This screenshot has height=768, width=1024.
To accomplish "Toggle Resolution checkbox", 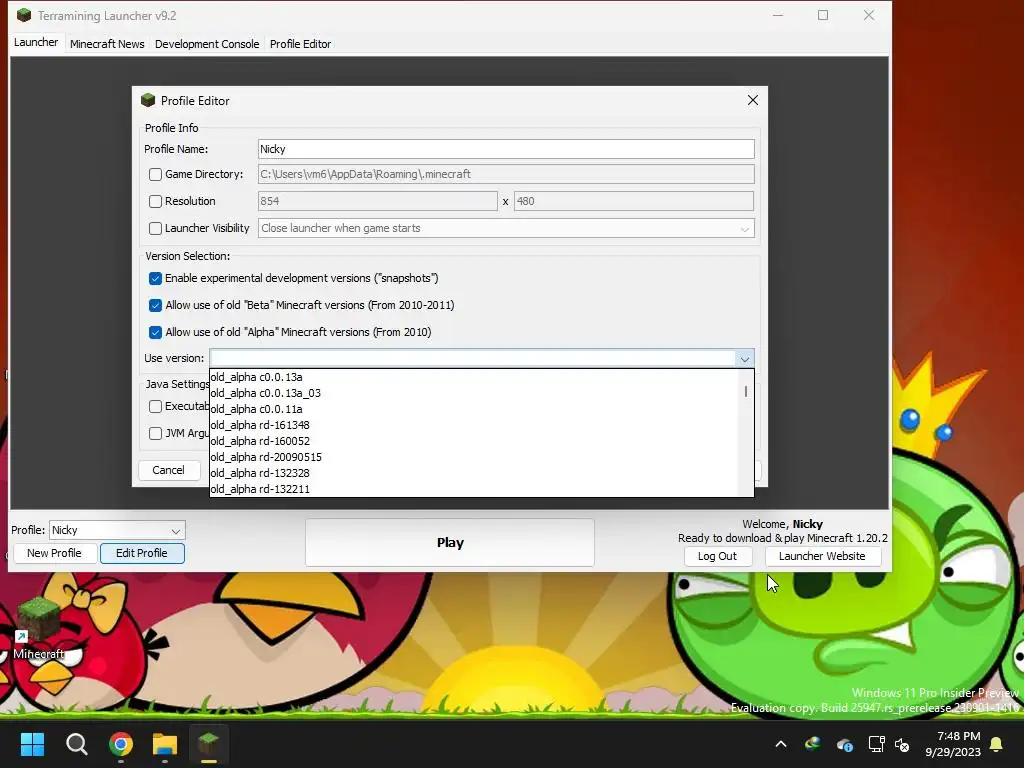I will click(155, 201).
